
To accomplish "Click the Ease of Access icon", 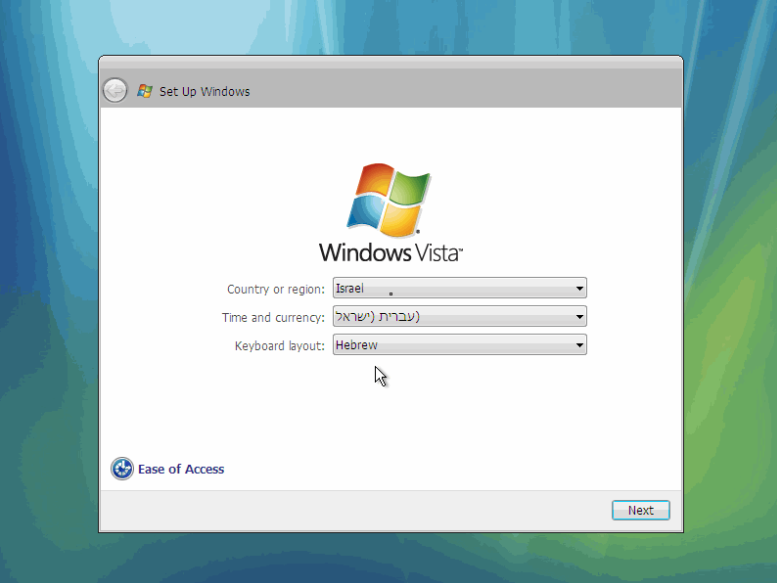I will point(122,469).
